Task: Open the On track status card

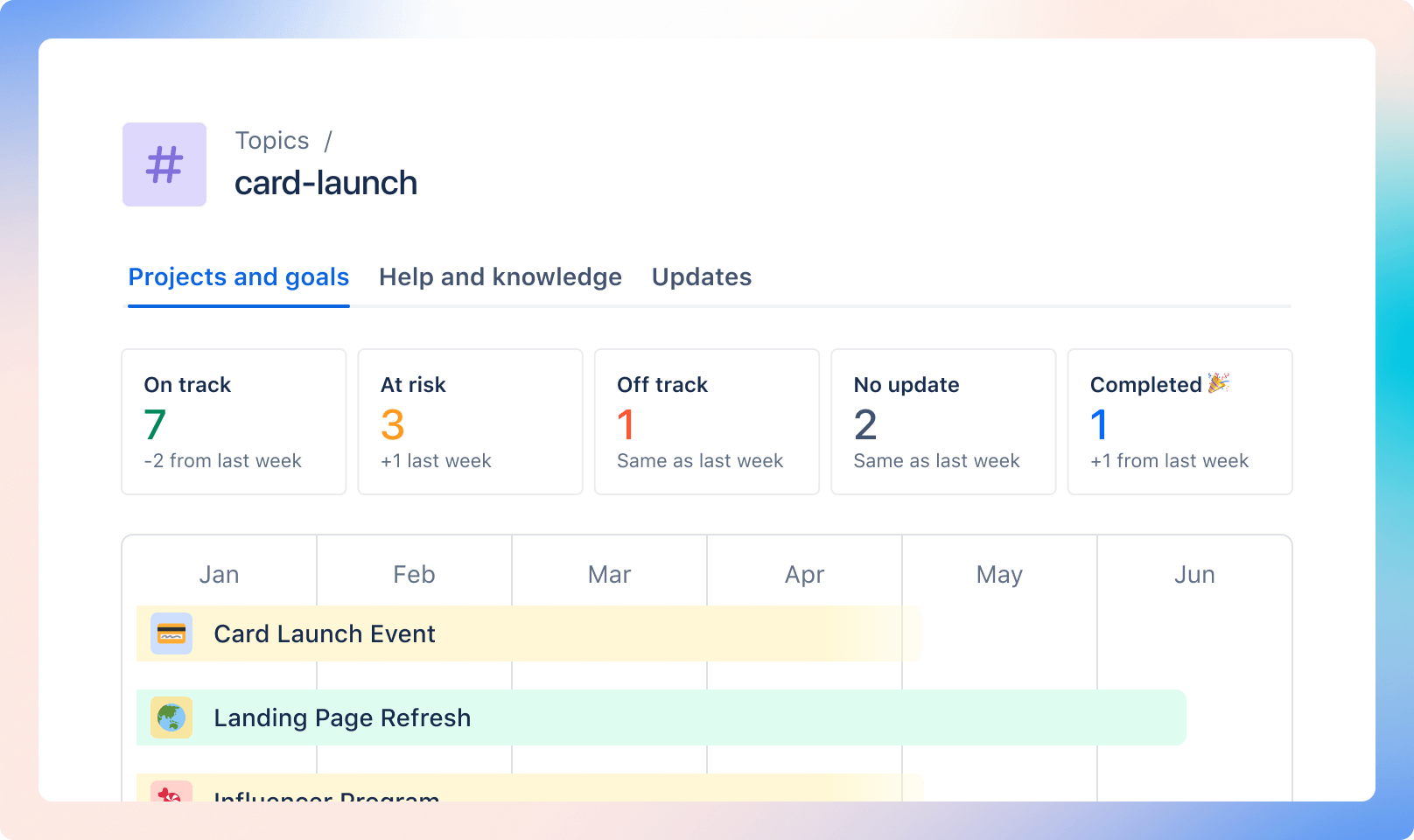Action: click(x=233, y=422)
